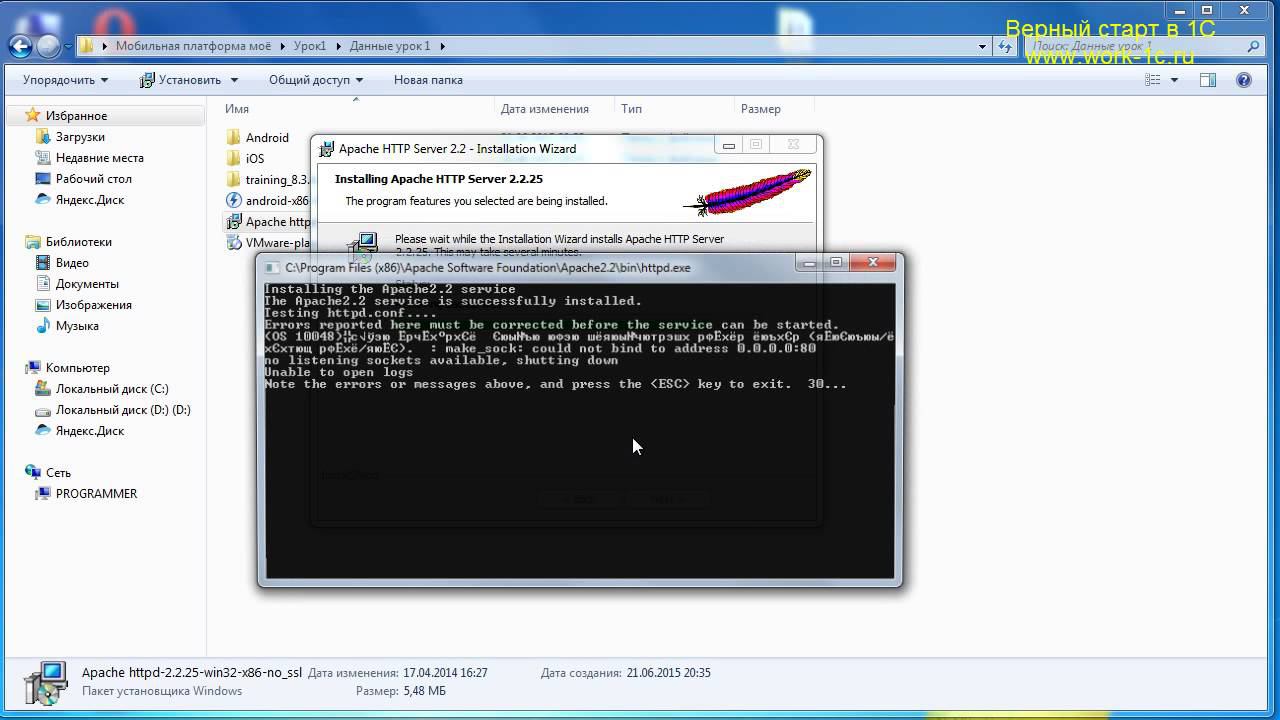Select the Apache http installer file
1280x720 pixels.
pos(277,222)
